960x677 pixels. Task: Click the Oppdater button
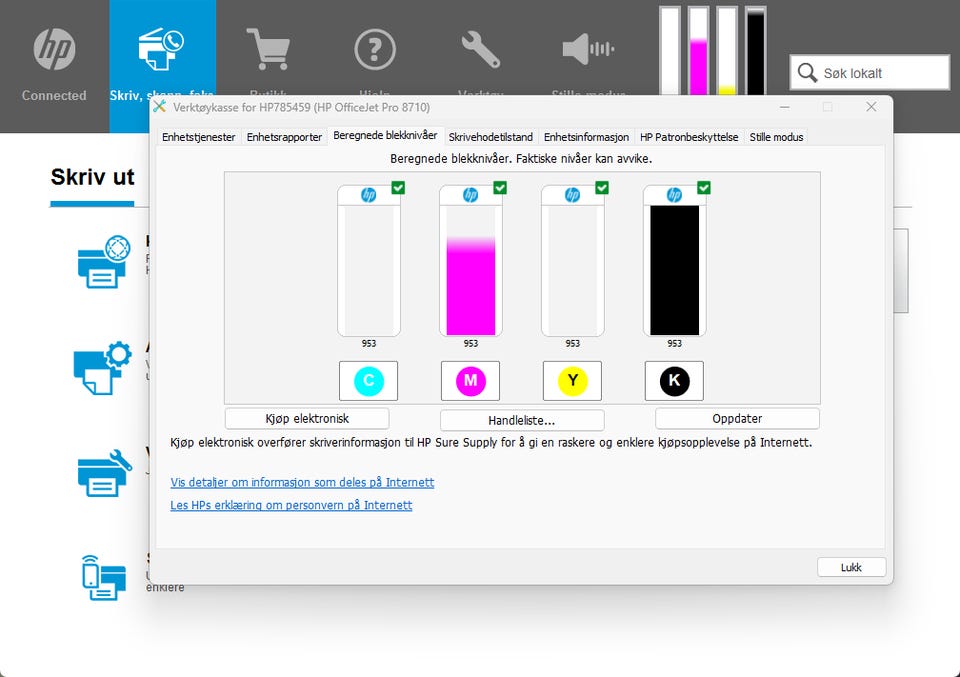[x=737, y=419]
